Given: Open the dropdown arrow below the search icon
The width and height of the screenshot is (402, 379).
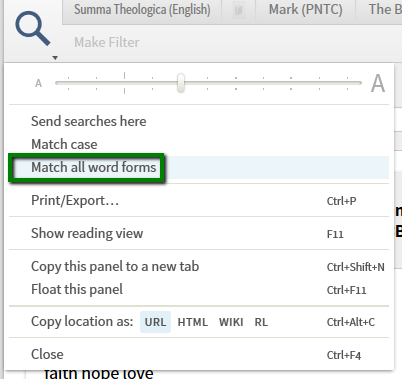Looking at the screenshot, I should (x=55, y=58).
